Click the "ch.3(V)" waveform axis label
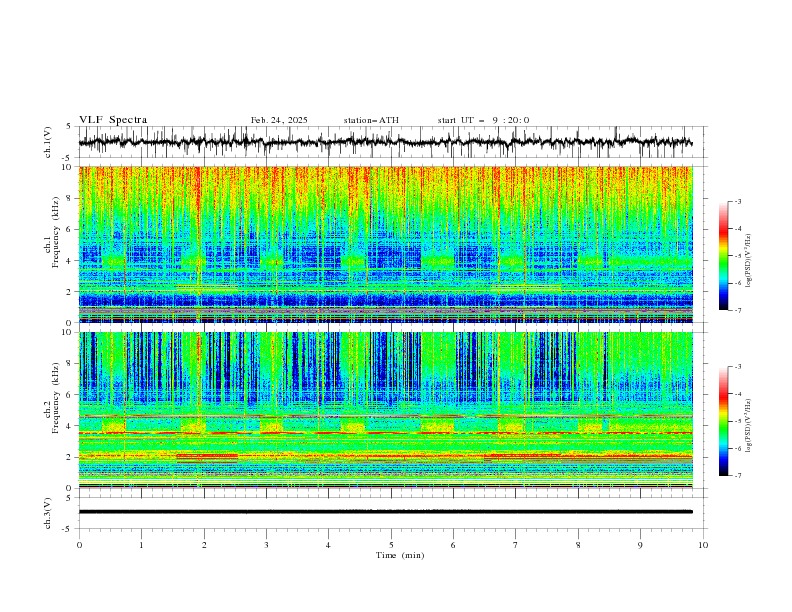The height and width of the screenshot is (612, 792). point(48,513)
